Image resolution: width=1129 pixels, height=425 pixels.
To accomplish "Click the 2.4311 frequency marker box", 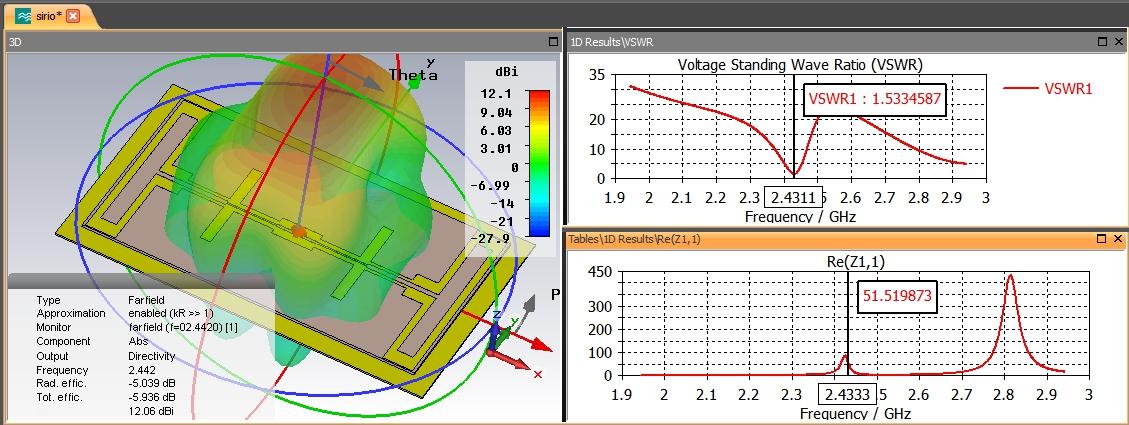I will coord(794,197).
